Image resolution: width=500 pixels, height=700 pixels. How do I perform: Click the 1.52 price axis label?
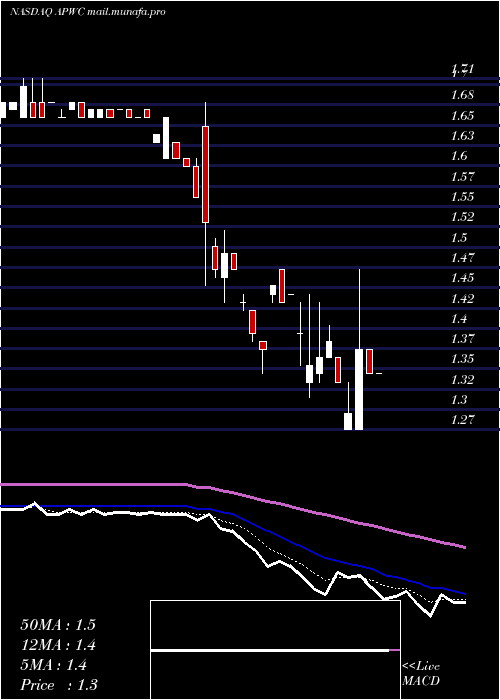click(x=462, y=217)
